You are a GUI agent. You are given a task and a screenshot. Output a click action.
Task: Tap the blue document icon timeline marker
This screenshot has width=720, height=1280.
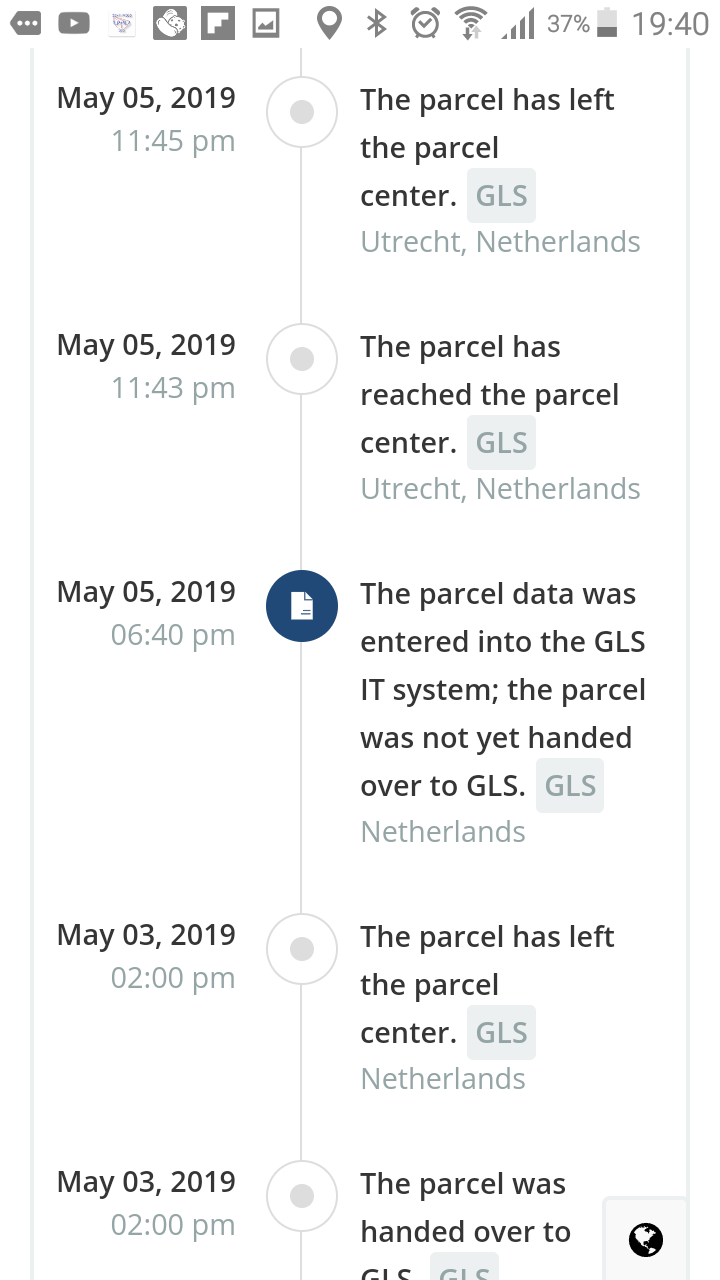click(x=302, y=606)
